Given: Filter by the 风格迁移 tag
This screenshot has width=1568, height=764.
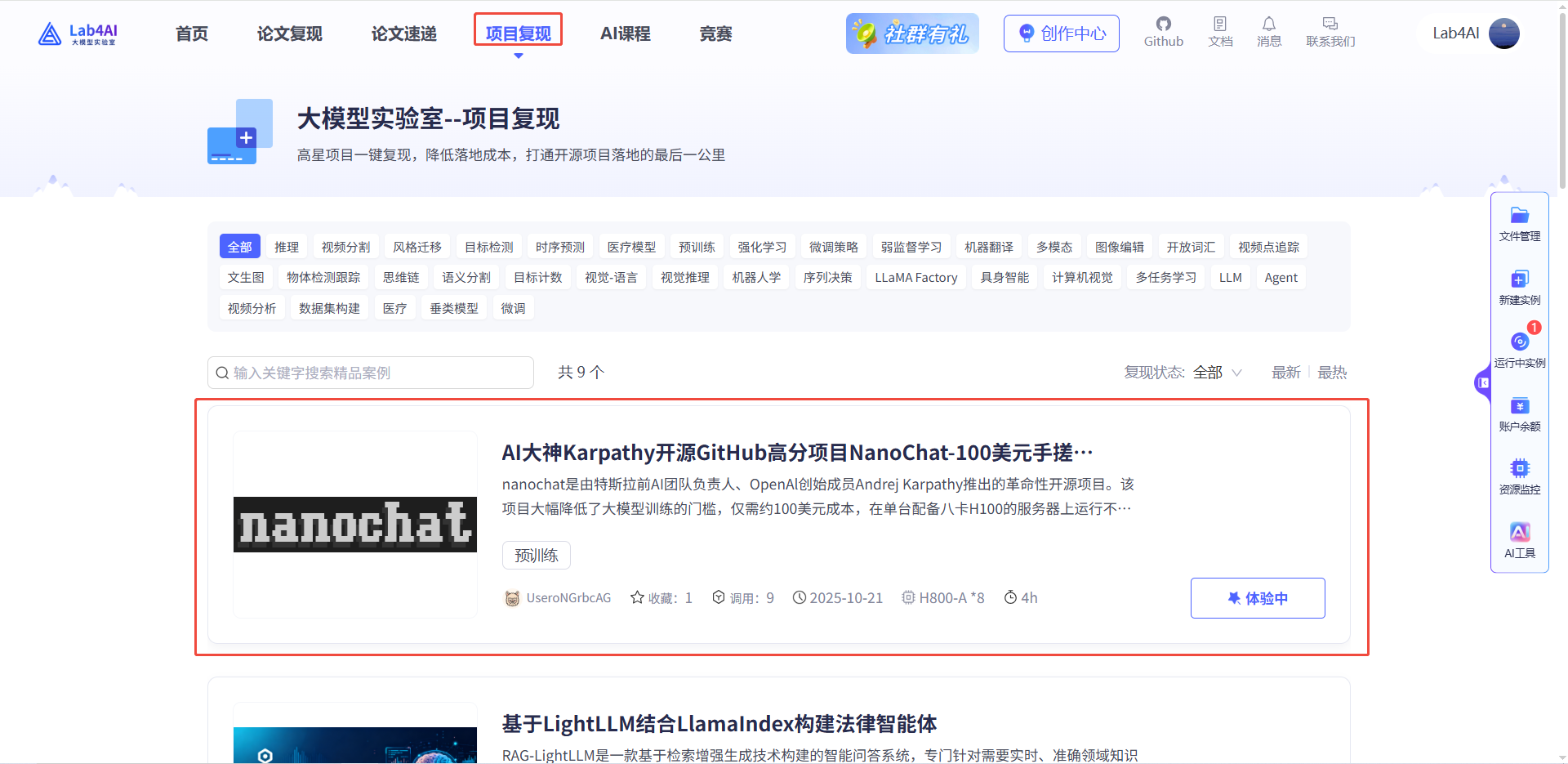Looking at the screenshot, I should pos(417,247).
